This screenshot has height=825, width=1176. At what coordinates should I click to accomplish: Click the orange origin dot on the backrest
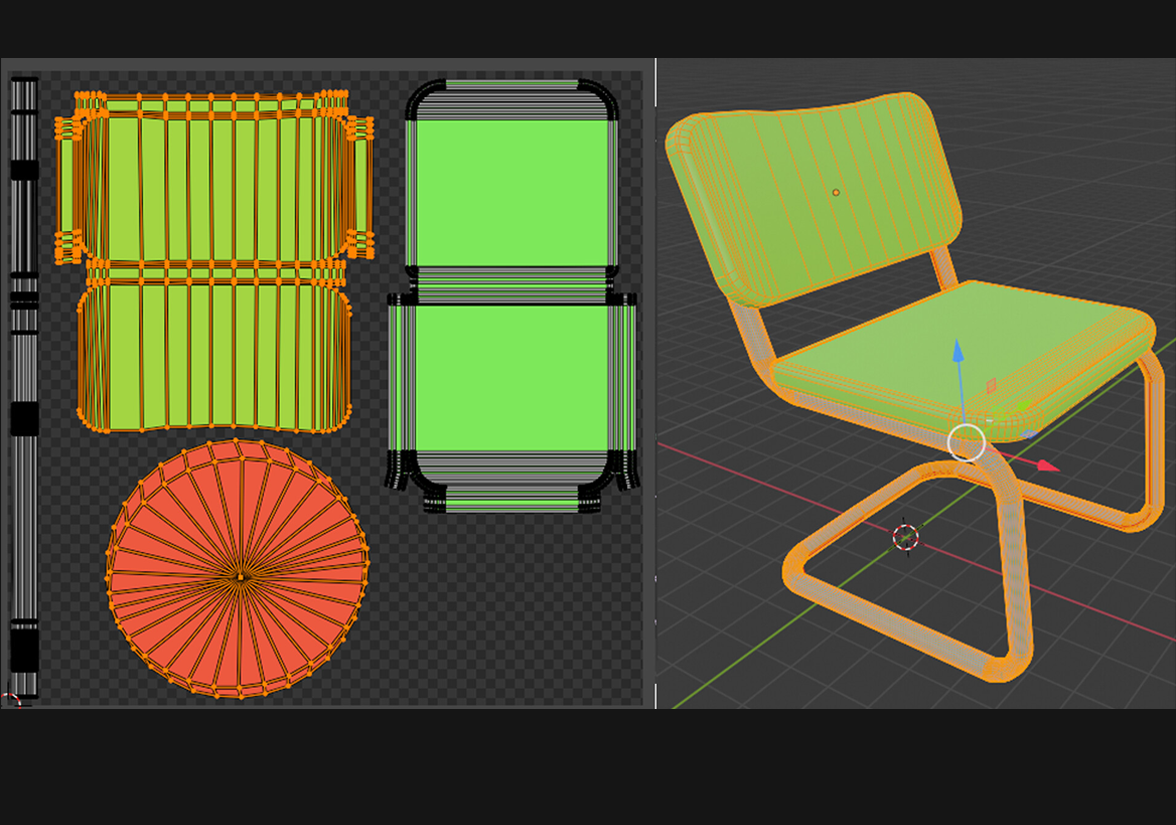pos(836,192)
